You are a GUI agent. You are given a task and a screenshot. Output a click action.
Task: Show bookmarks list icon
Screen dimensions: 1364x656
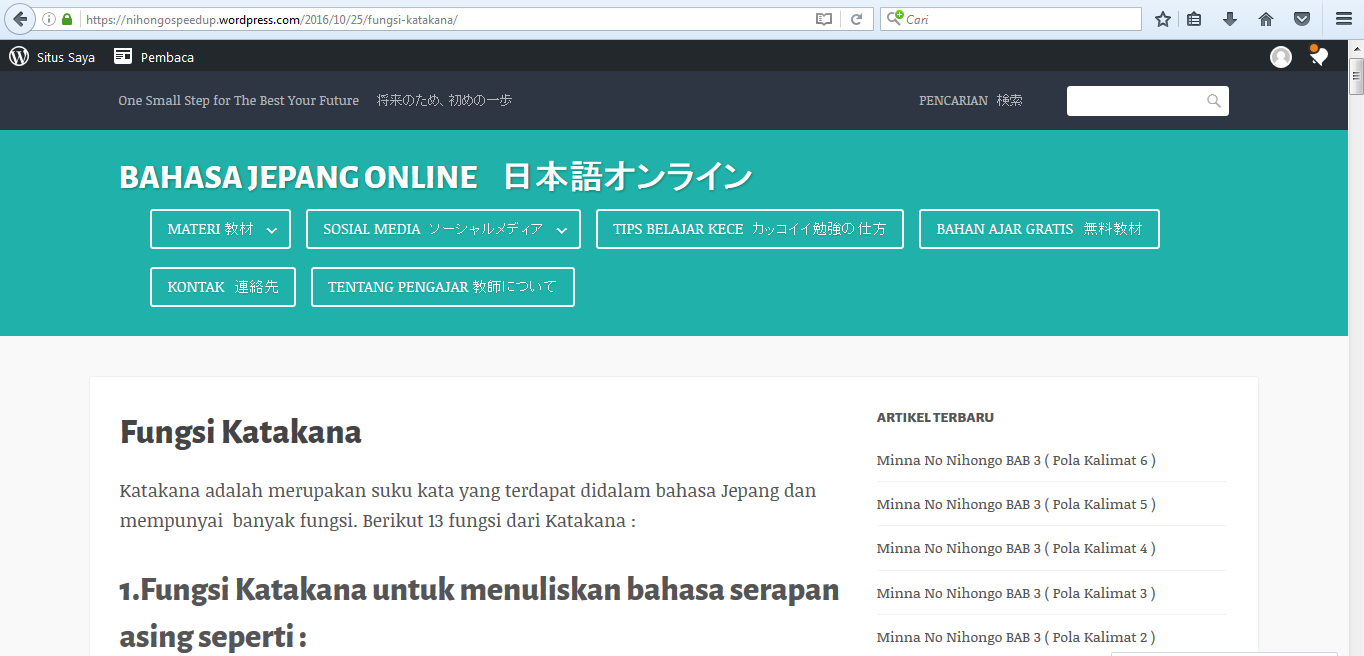coord(1194,19)
